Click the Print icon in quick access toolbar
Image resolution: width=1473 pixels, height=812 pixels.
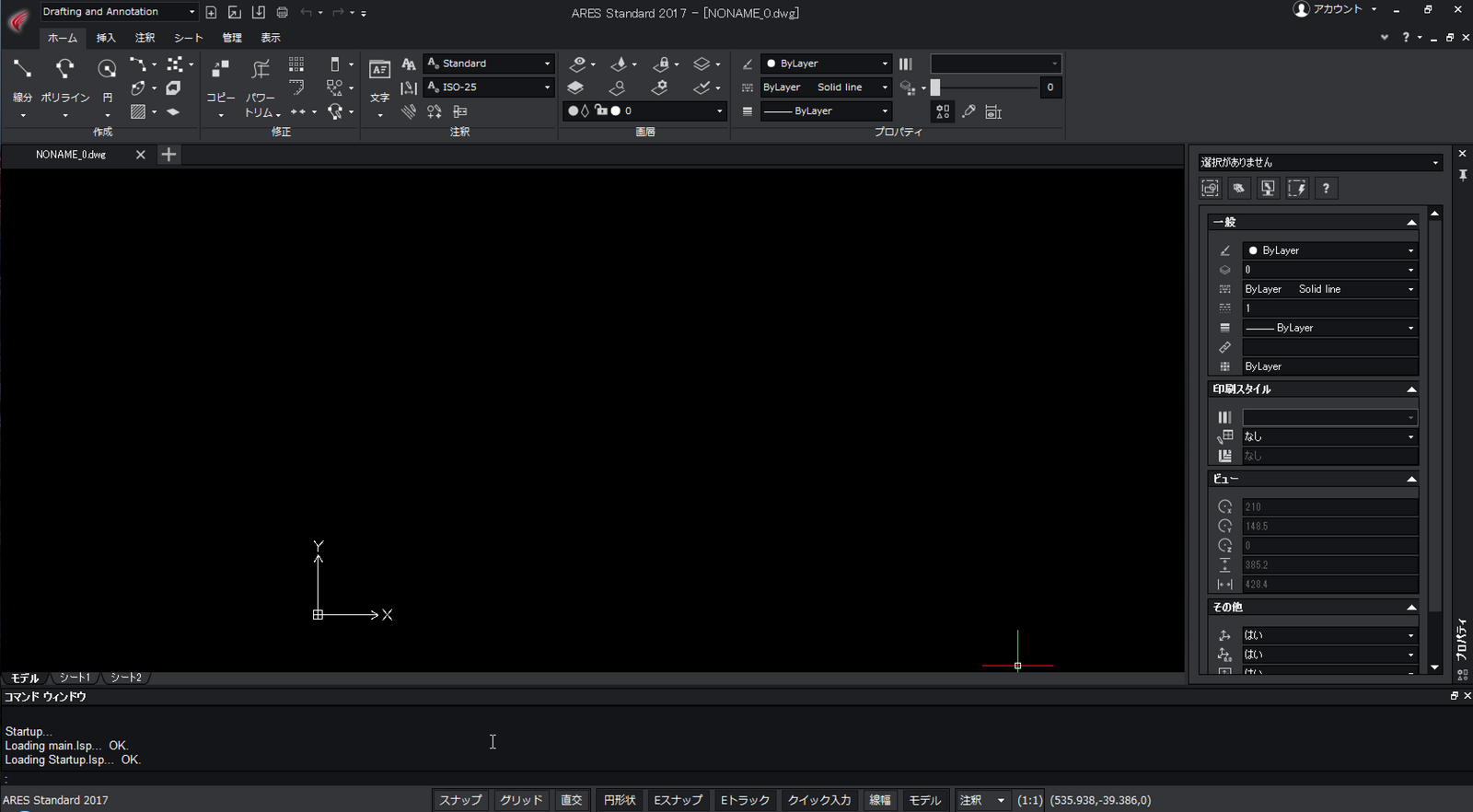tap(283, 12)
